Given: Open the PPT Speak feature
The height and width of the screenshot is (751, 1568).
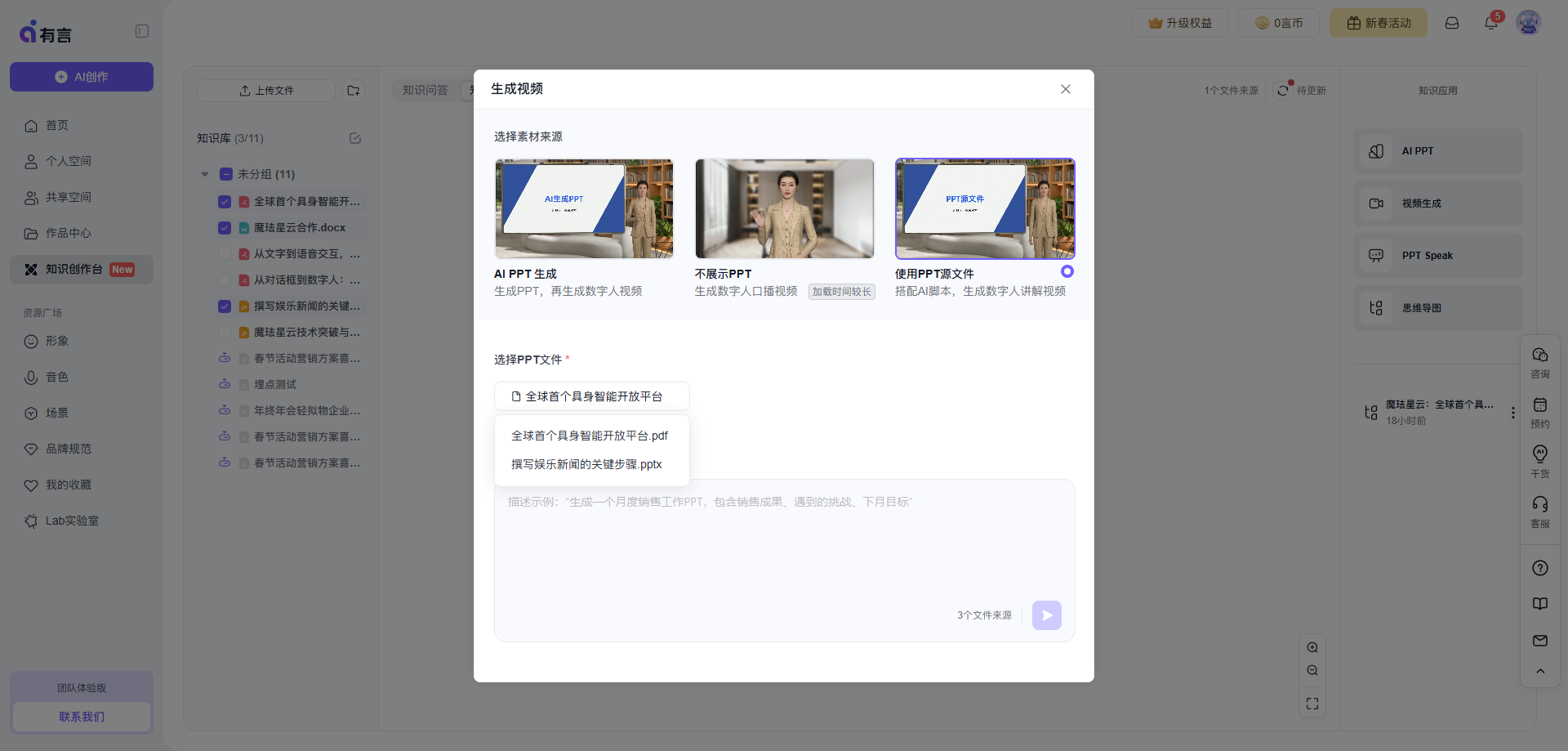Looking at the screenshot, I should coord(1437,255).
